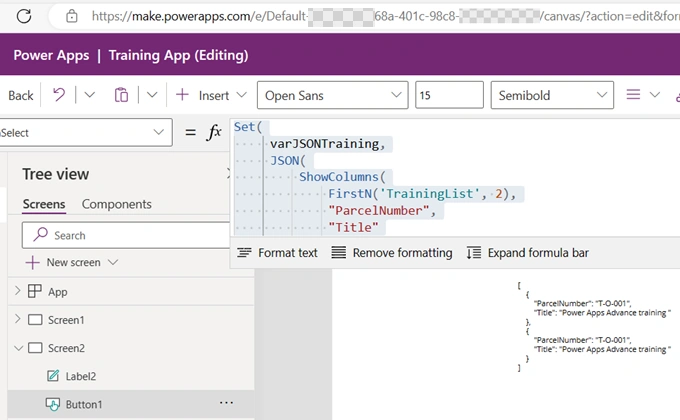The width and height of the screenshot is (680, 420).
Task: Open the paste options dropdown arrow
Action: pos(152,95)
